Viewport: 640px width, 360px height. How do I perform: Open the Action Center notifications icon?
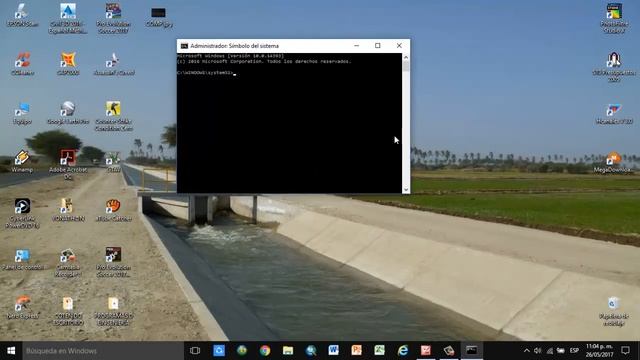(625, 351)
